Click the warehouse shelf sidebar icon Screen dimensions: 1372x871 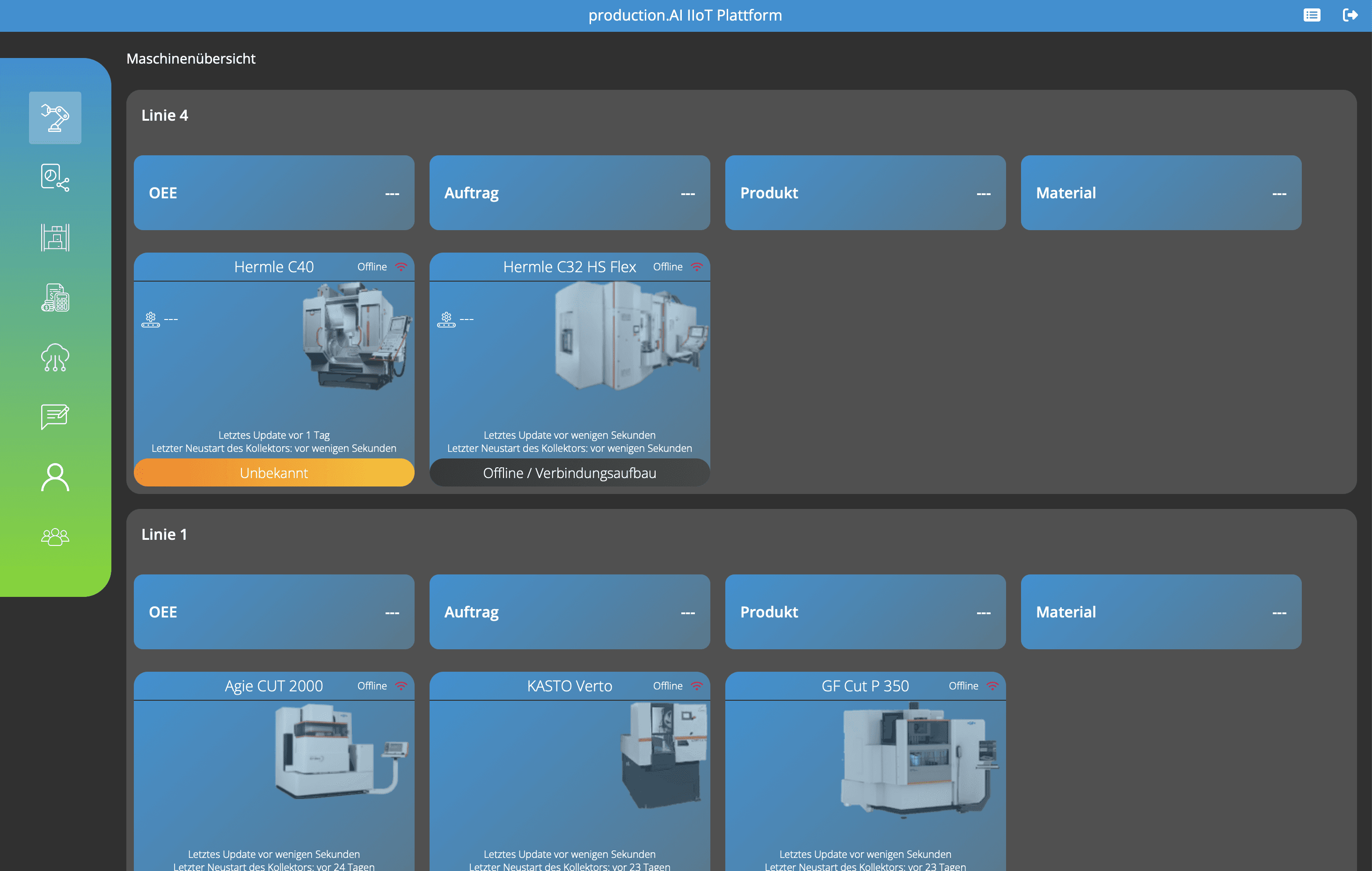(55, 238)
